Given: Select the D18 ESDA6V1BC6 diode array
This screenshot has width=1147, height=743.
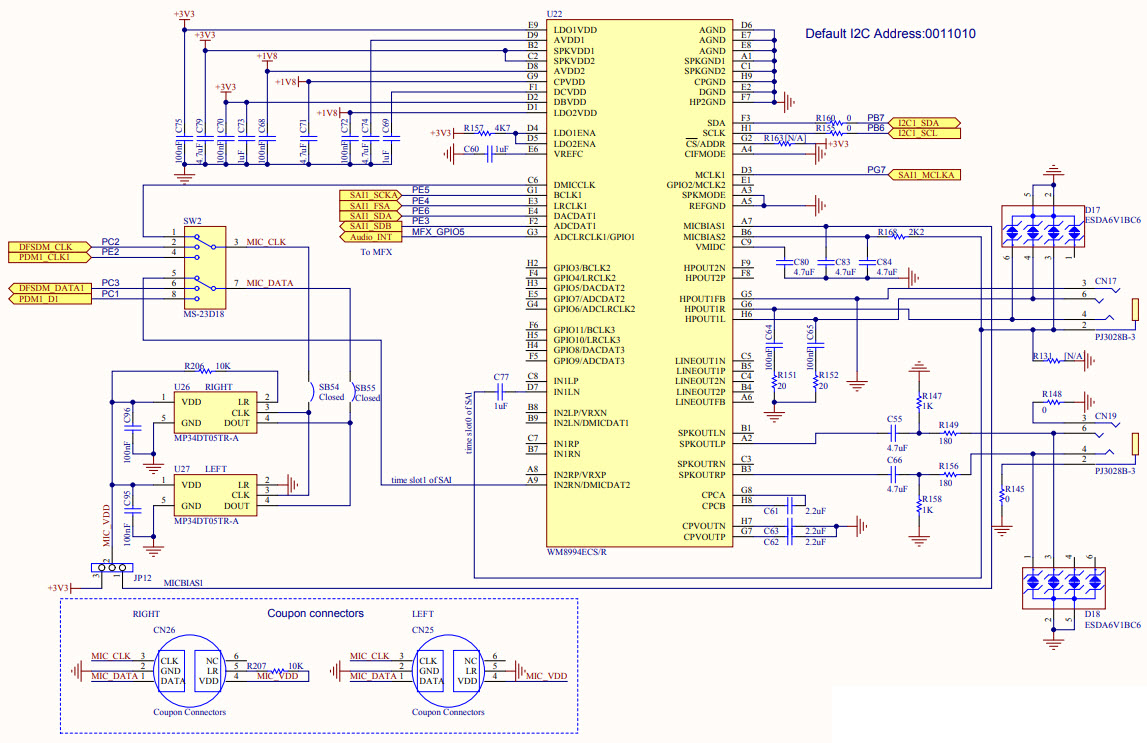Looking at the screenshot, I should click(1063, 588).
